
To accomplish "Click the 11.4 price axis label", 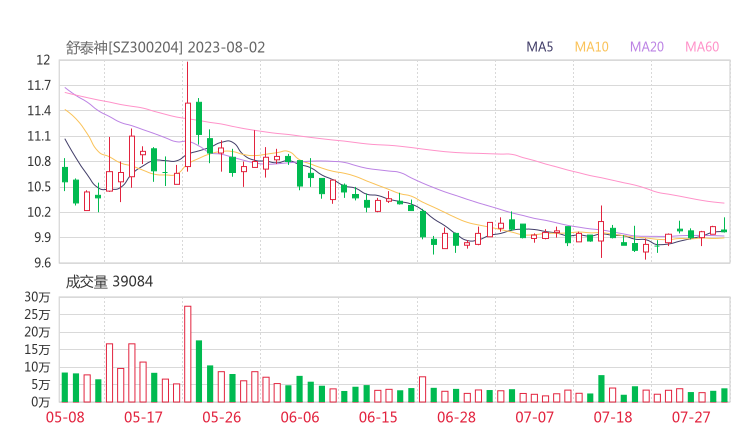I will 39,111.
